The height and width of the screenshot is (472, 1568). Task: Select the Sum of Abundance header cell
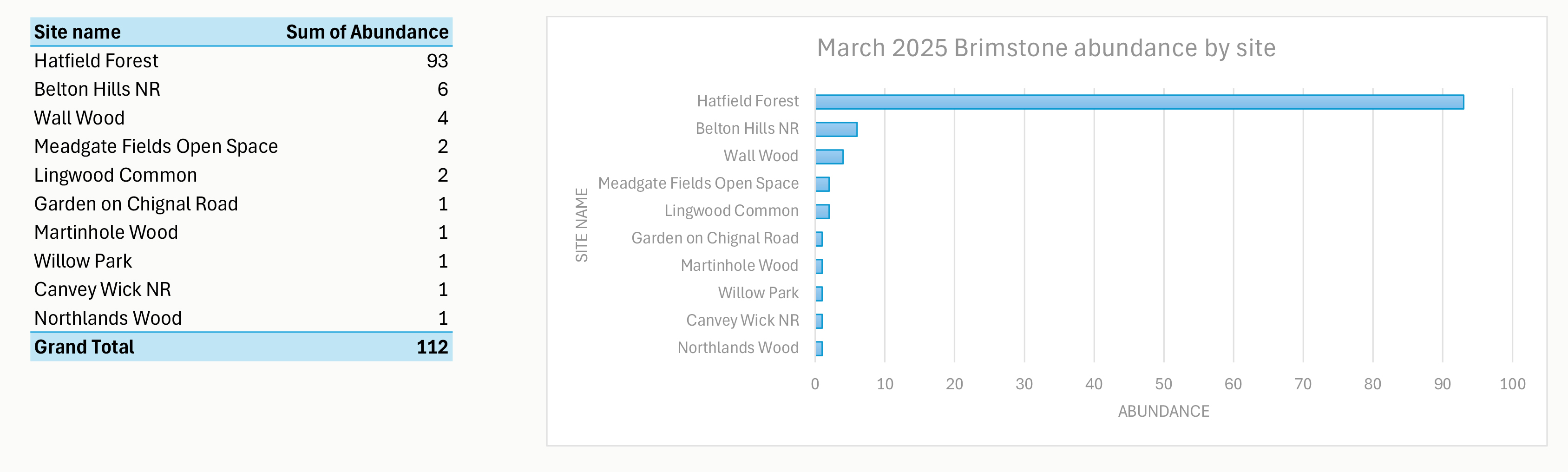pyautogui.click(x=367, y=32)
